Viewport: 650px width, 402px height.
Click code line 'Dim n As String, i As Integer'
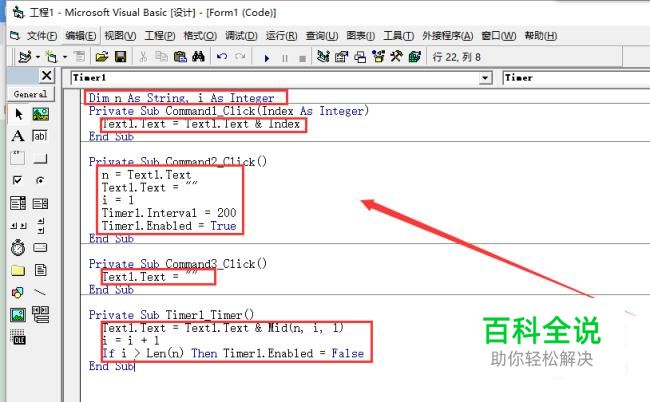[x=182, y=98]
